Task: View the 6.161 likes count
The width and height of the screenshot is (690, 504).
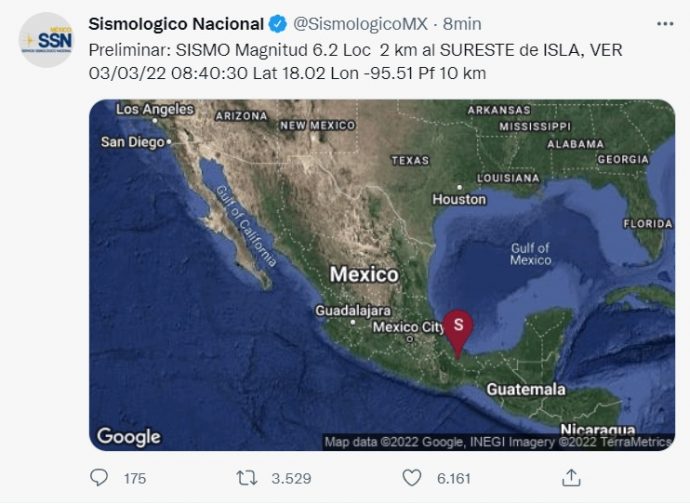Action: 454,478
